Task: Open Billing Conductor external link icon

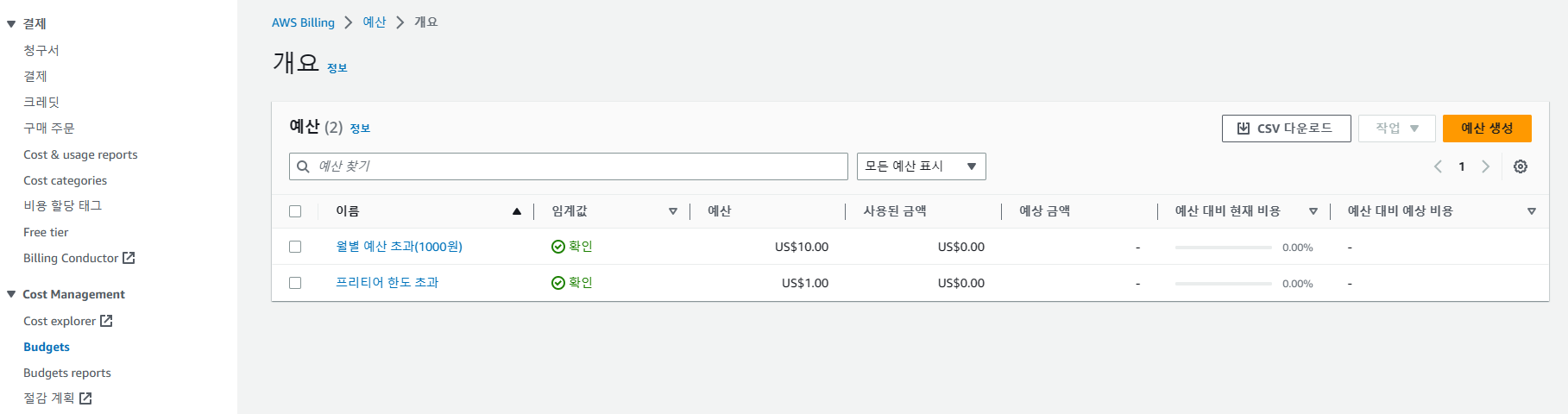Action: click(129, 258)
